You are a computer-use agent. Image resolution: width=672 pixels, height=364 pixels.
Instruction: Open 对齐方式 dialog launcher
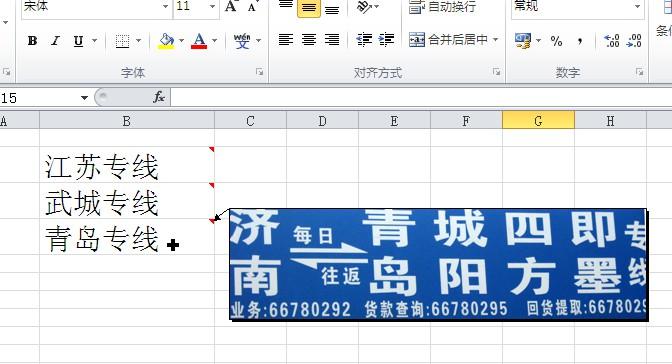point(496,72)
